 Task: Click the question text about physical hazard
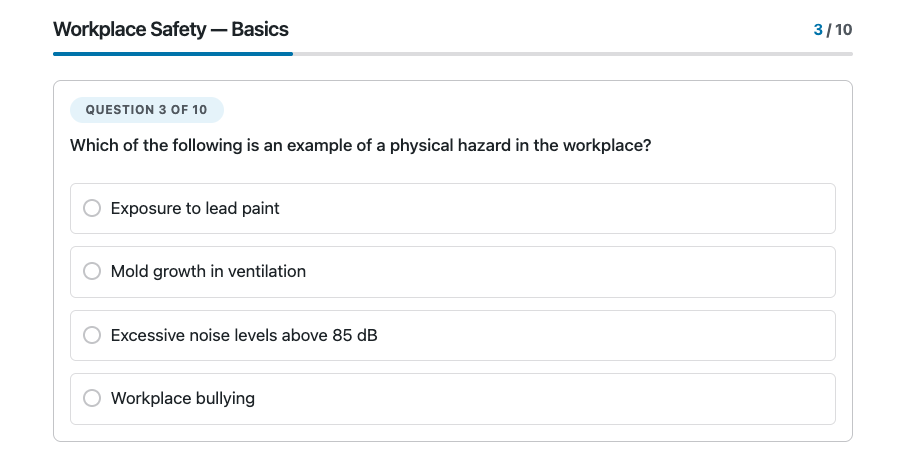point(360,146)
